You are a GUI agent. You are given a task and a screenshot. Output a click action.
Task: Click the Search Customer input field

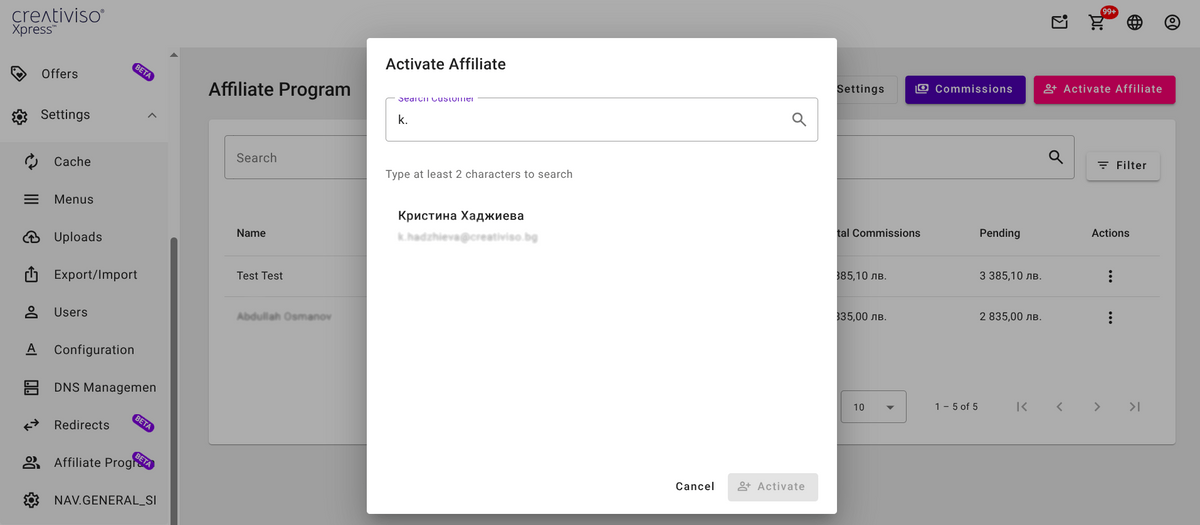point(585,120)
